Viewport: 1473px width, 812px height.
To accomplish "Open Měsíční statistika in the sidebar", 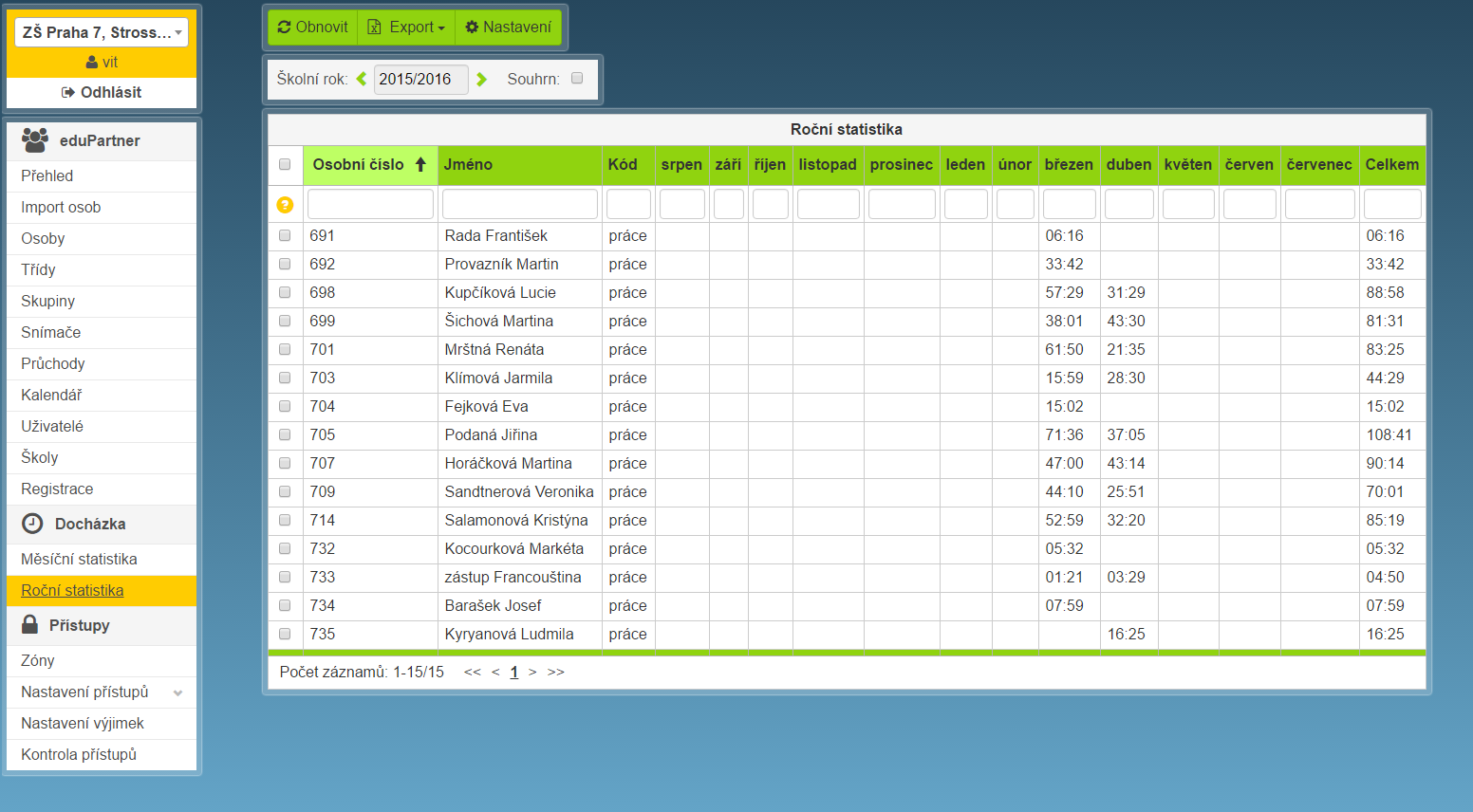I will point(79,560).
